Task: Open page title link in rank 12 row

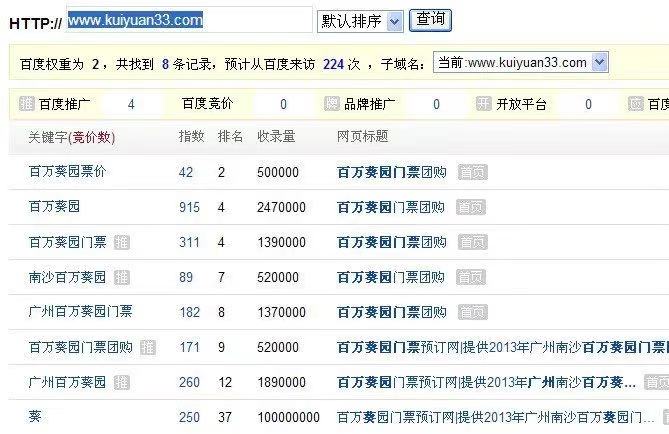Action: pyautogui.click(x=486, y=382)
